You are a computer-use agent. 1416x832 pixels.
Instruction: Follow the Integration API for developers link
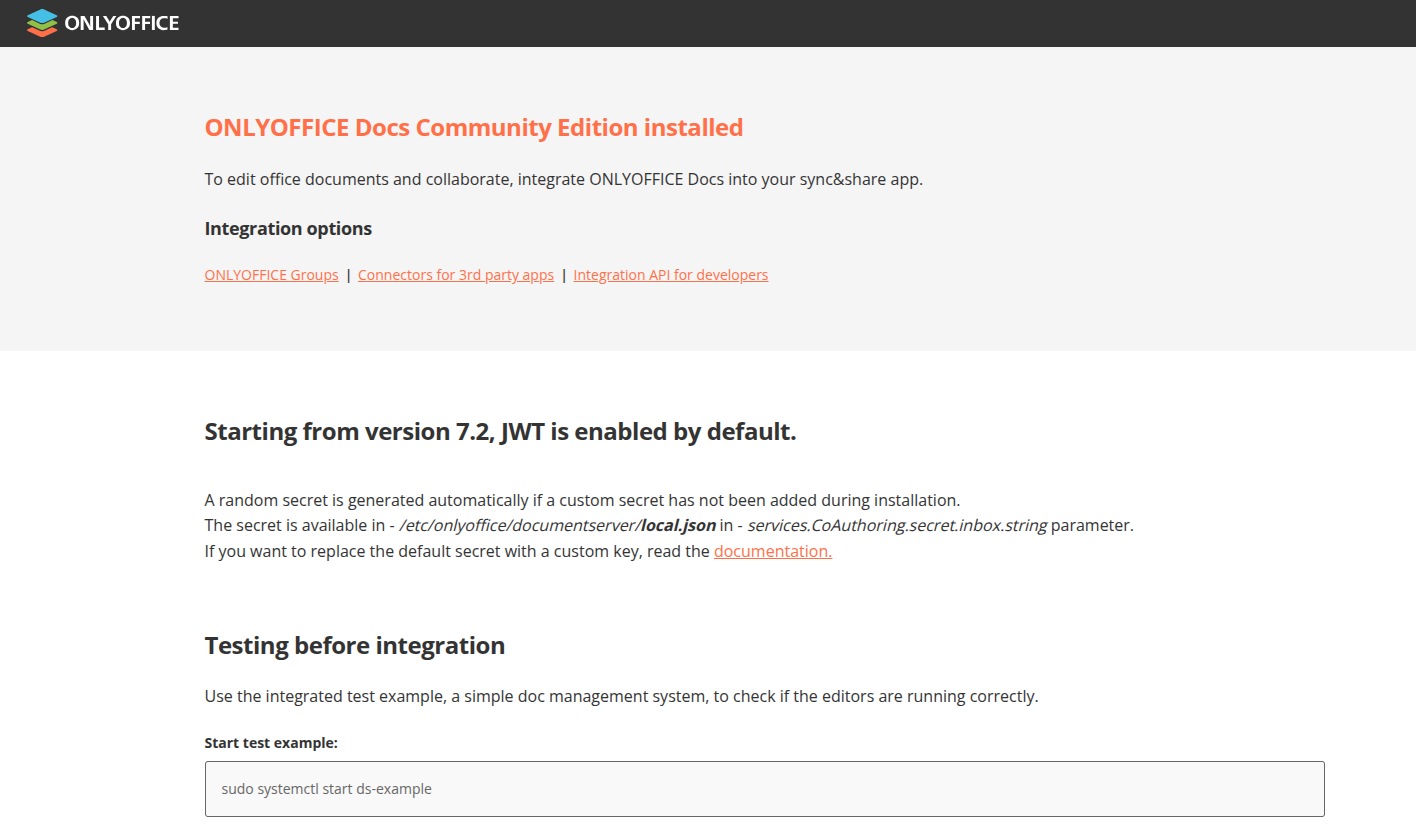point(671,275)
